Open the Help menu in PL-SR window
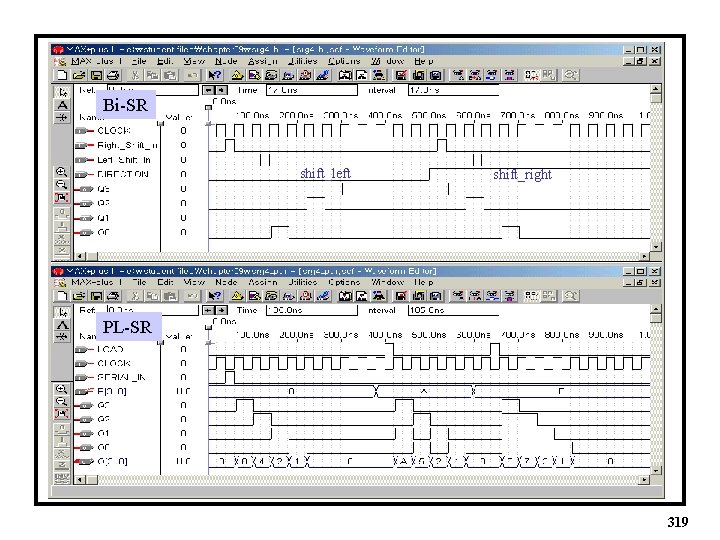Screen dimensions: 720x540 [x=423, y=282]
